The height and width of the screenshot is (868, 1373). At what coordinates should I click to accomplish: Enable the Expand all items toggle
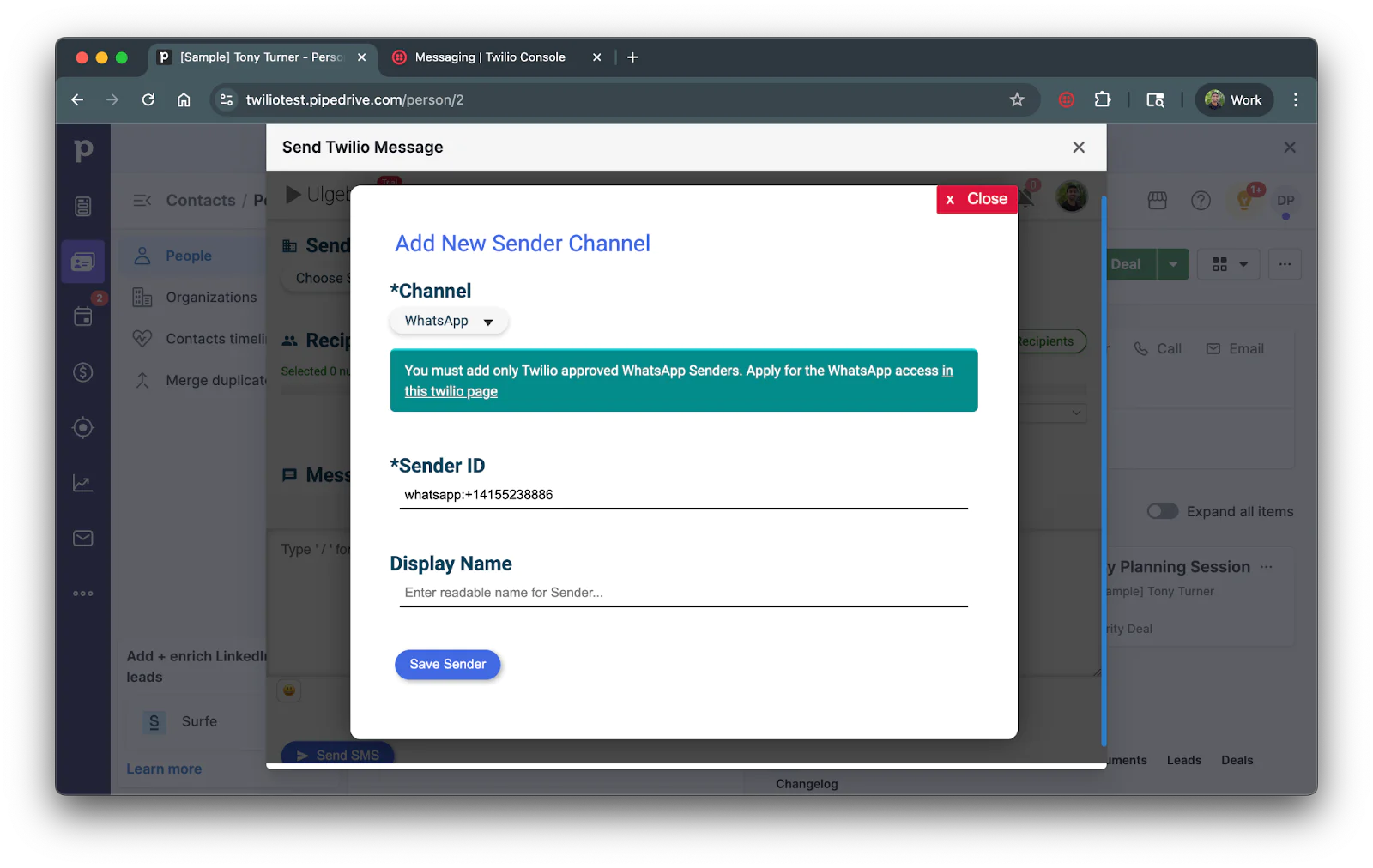pyautogui.click(x=1162, y=510)
